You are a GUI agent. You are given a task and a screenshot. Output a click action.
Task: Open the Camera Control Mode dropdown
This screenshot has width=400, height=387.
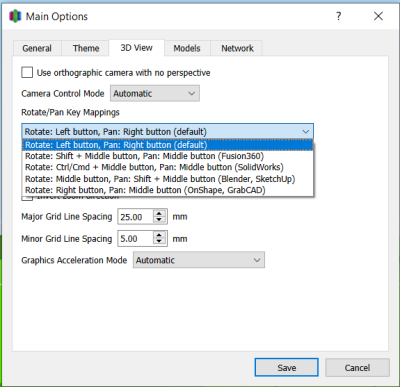point(155,93)
